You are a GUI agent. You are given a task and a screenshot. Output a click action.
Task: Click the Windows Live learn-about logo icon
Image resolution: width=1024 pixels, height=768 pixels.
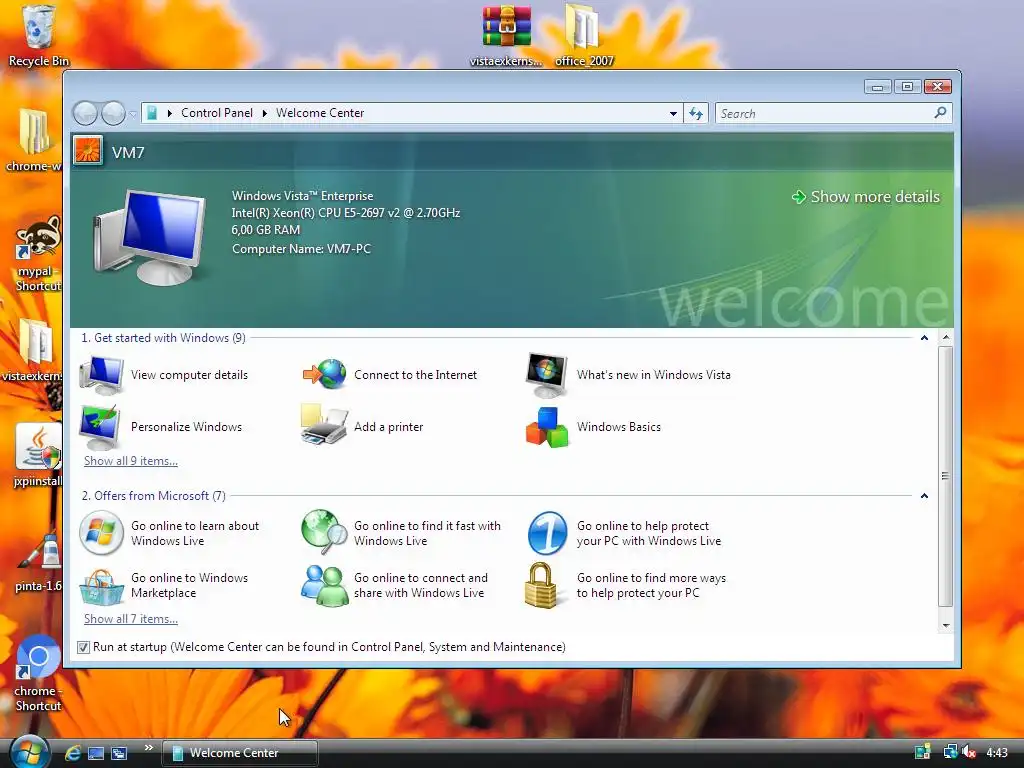101,533
